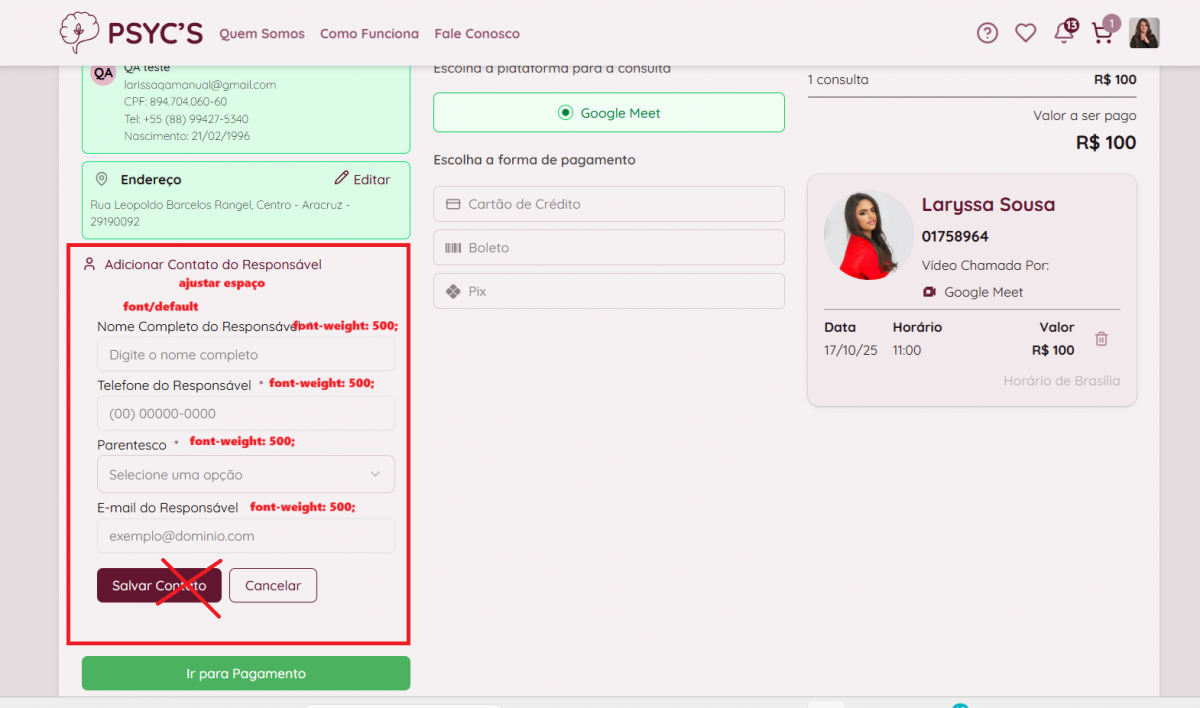Open notifications bell icon
Image resolution: width=1200 pixels, height=708 pixels.
(1064, 33)
